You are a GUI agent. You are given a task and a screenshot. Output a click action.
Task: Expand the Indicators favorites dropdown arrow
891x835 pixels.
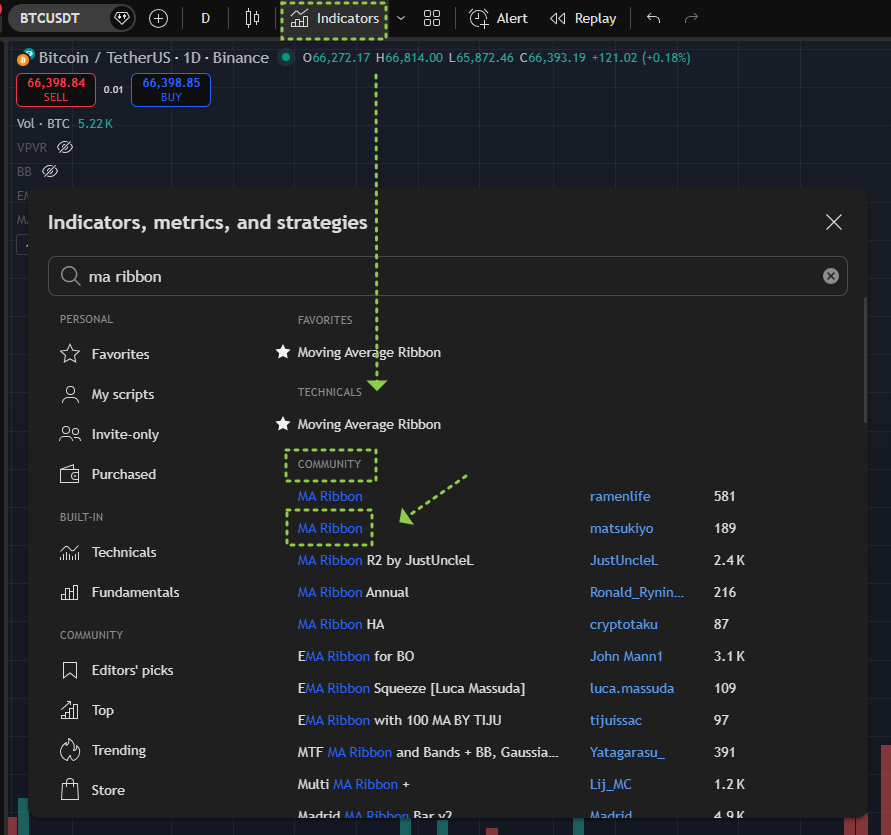[401, 18]
